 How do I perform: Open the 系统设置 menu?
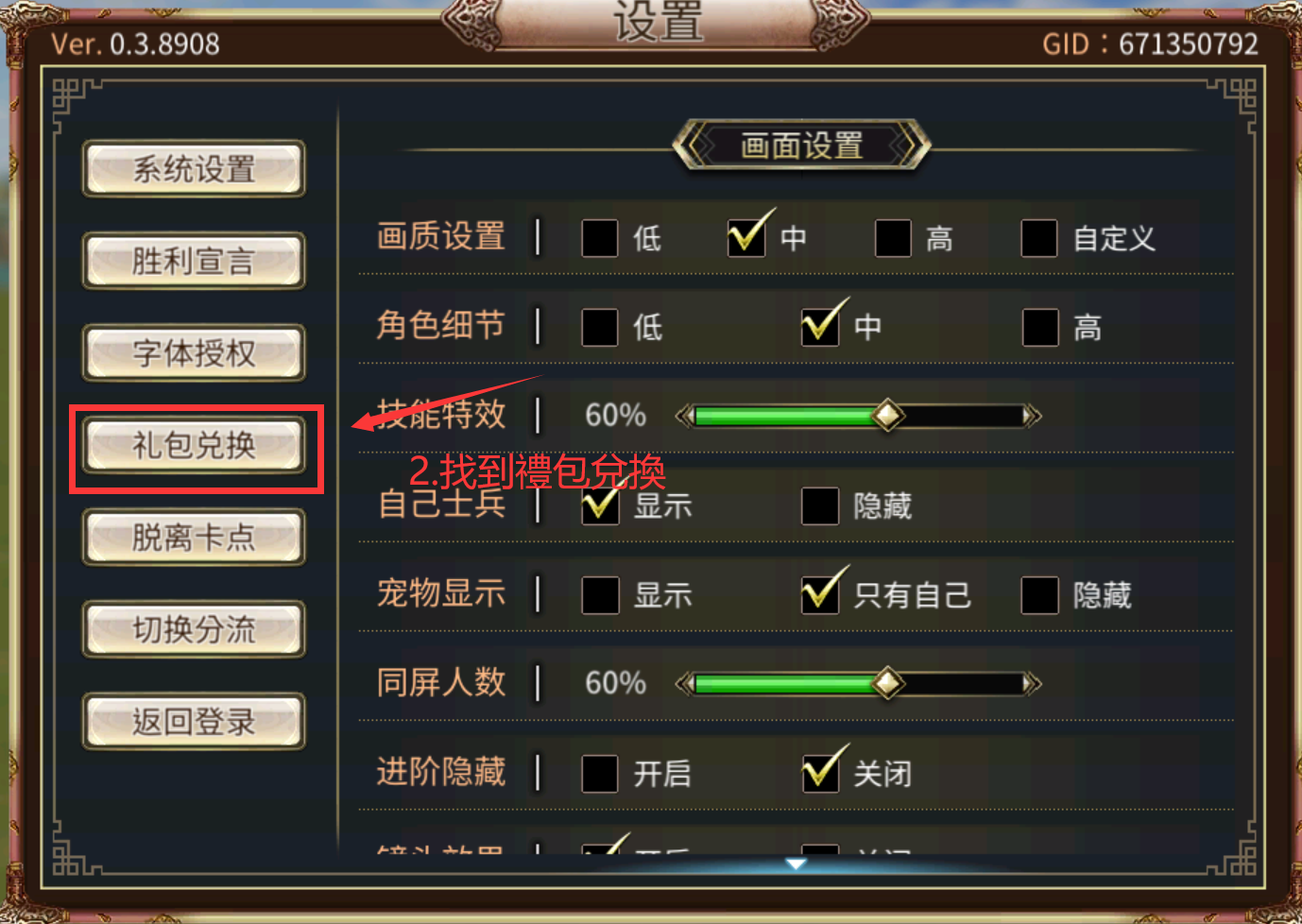click(194, 169)
